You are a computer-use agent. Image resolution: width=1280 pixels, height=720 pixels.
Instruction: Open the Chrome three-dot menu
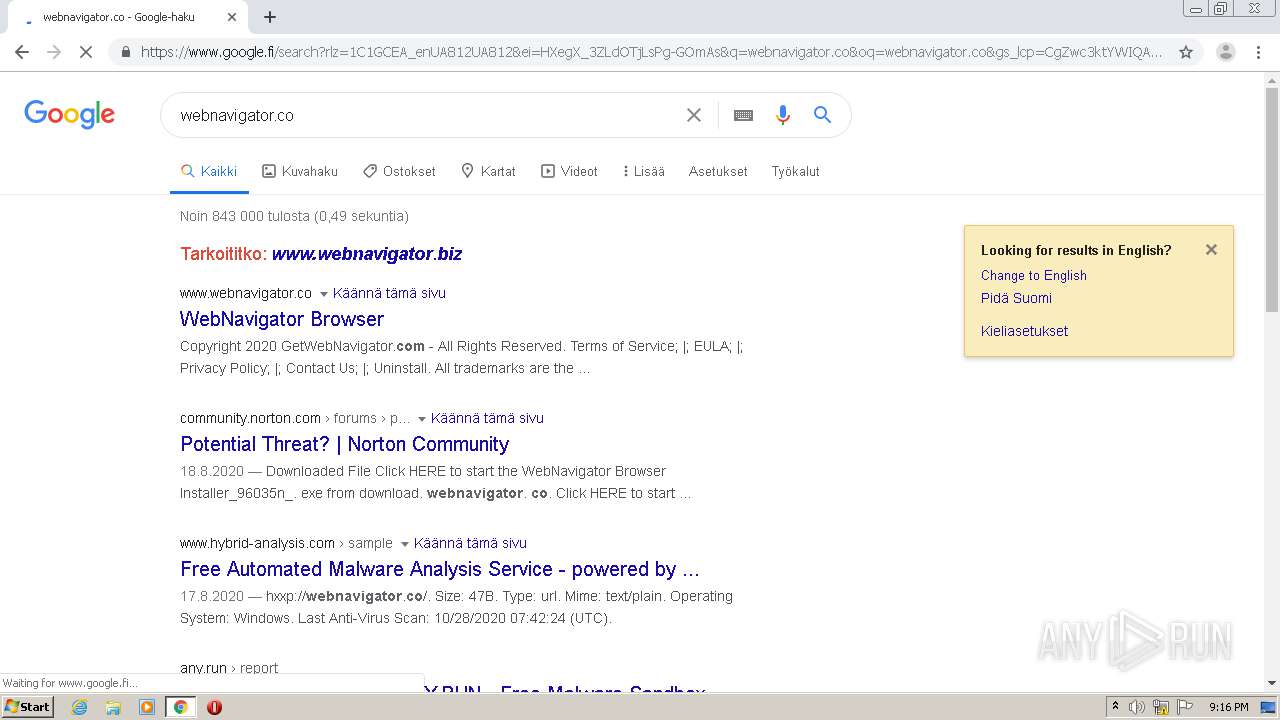click(x=1257, y=52)
